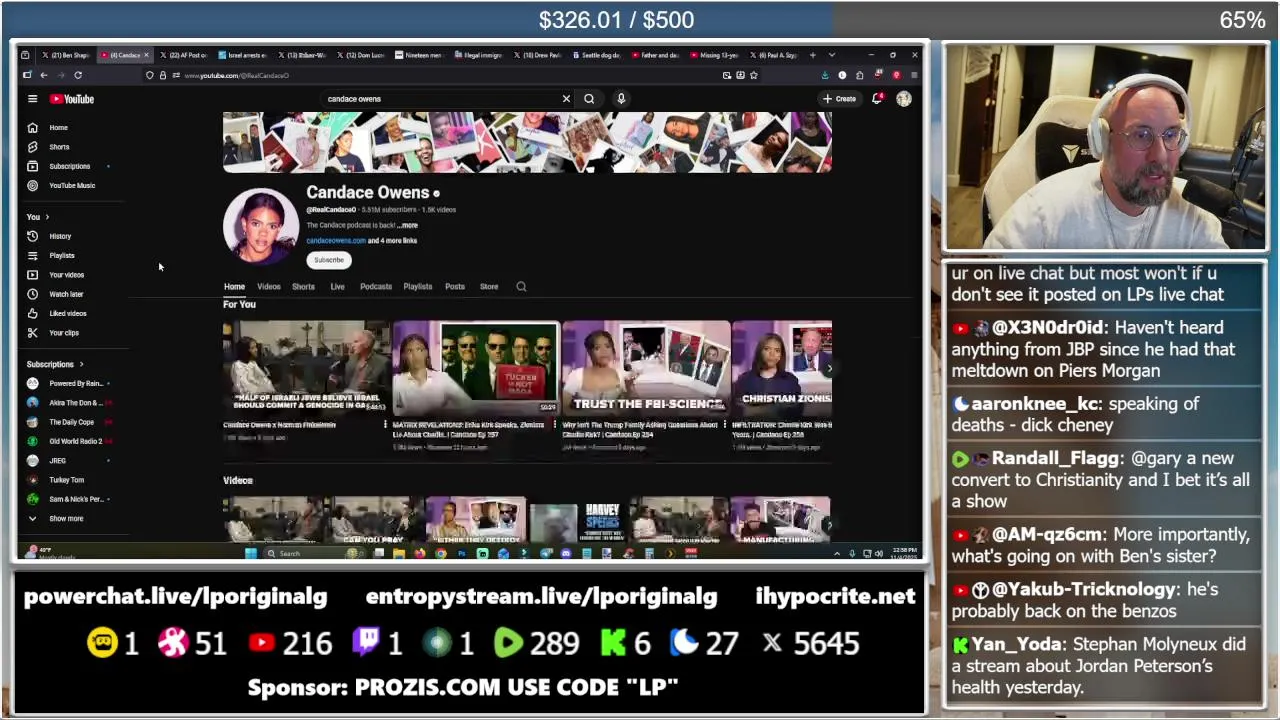The image size is (1280, 720).
Task: Switch to the channel Shorts tab
Action: tap(303, 287)
